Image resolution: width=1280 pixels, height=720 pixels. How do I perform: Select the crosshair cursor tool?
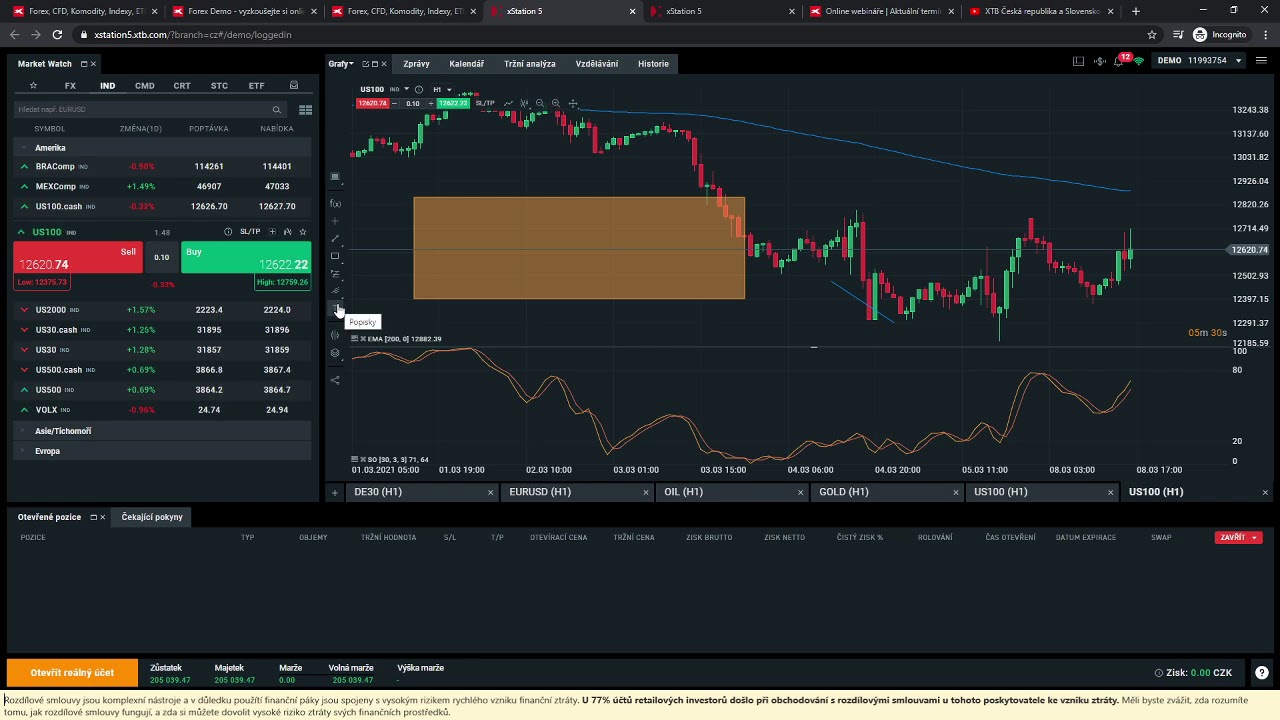(335, 221)
